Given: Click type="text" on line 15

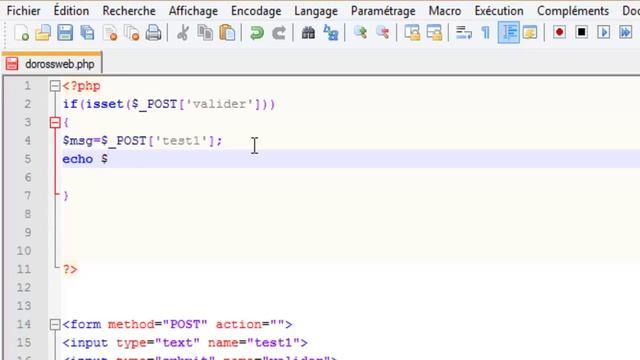Looking at the screenshot, I should [158, 343].
